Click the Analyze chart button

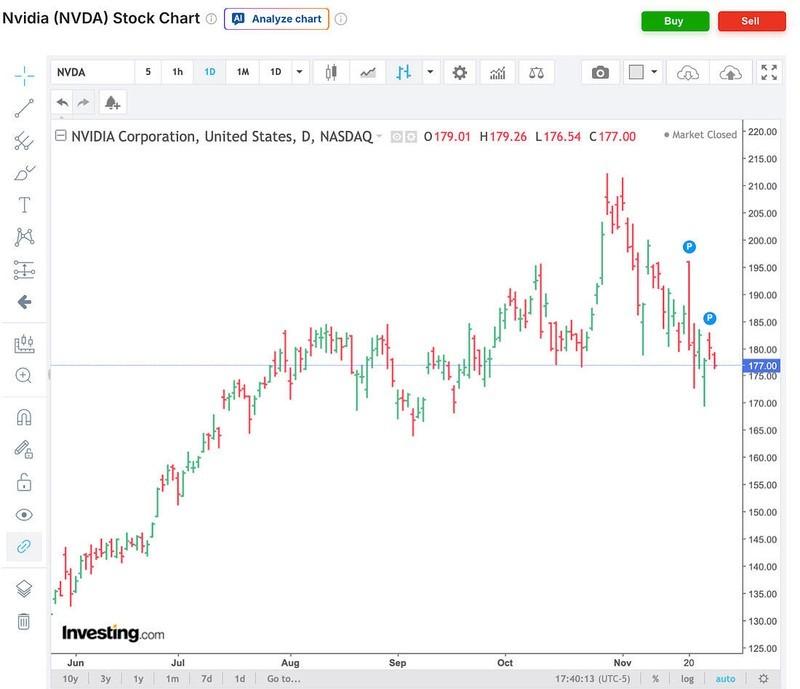point(276,19)
